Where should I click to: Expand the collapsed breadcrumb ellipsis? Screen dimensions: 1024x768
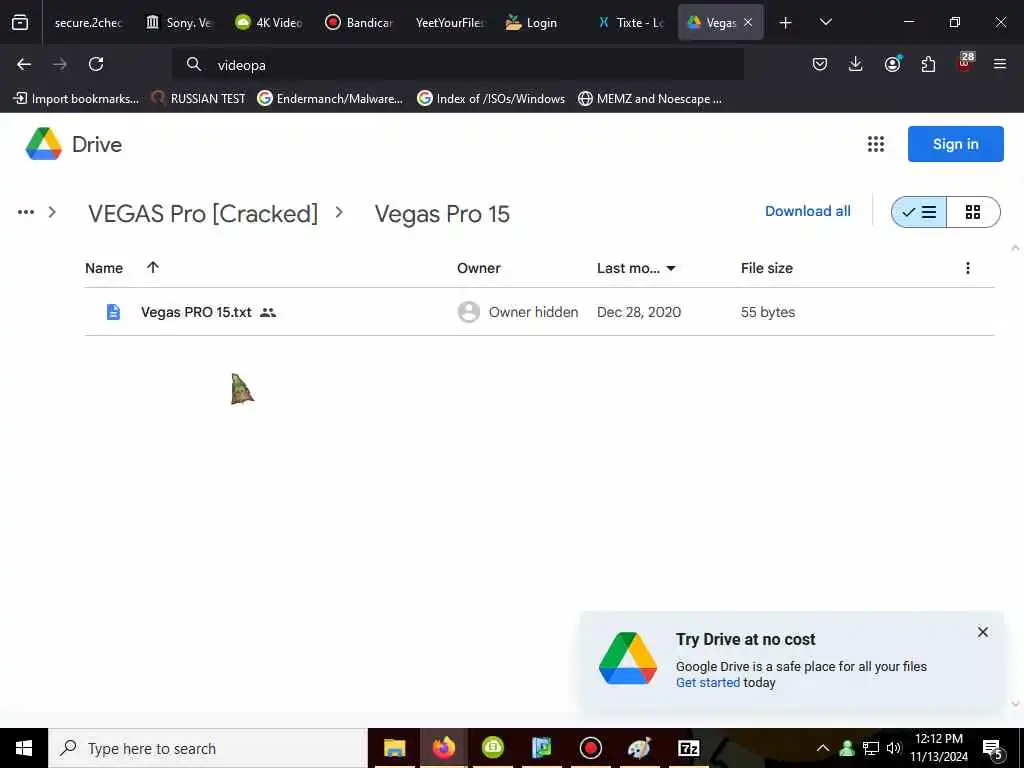click(26, 212)
